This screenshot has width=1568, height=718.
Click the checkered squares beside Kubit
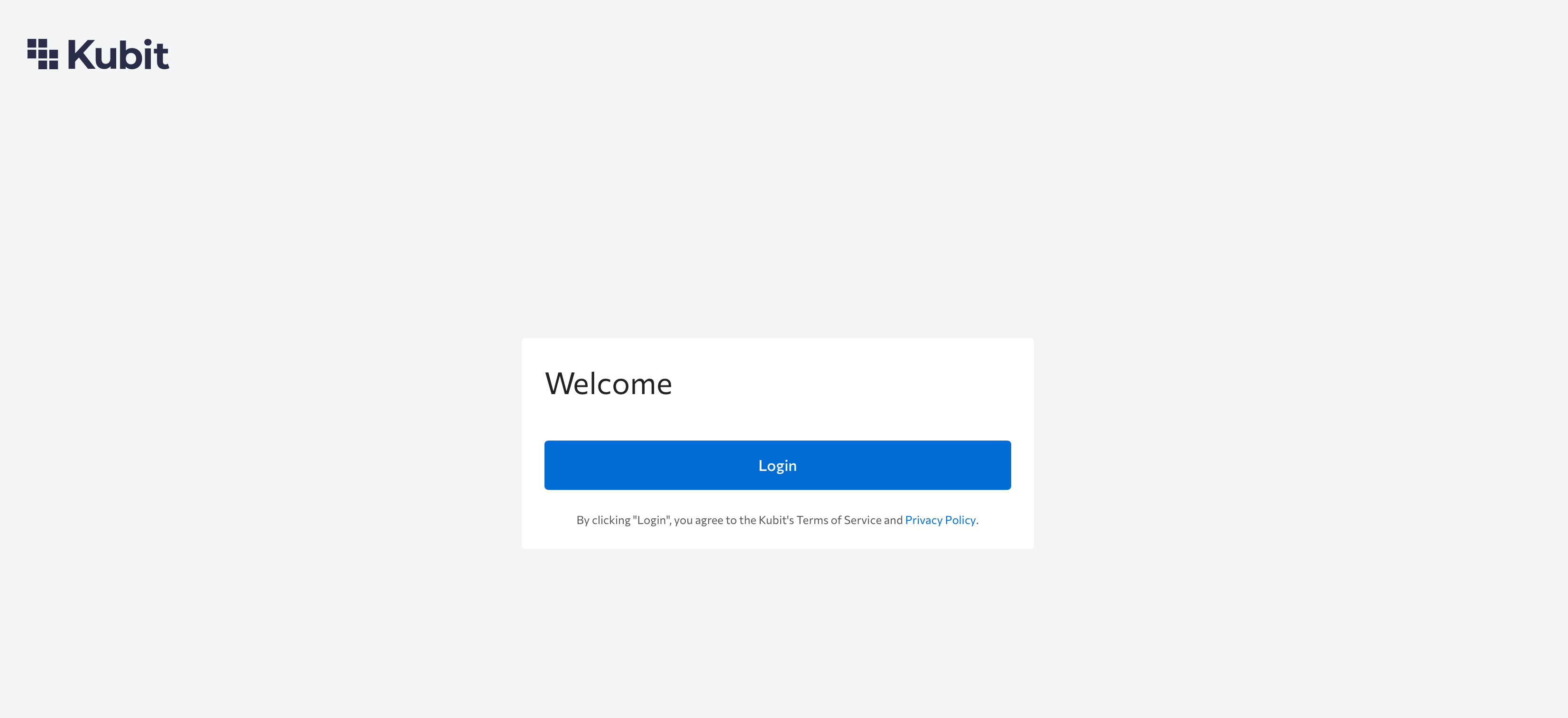(43, 54)
